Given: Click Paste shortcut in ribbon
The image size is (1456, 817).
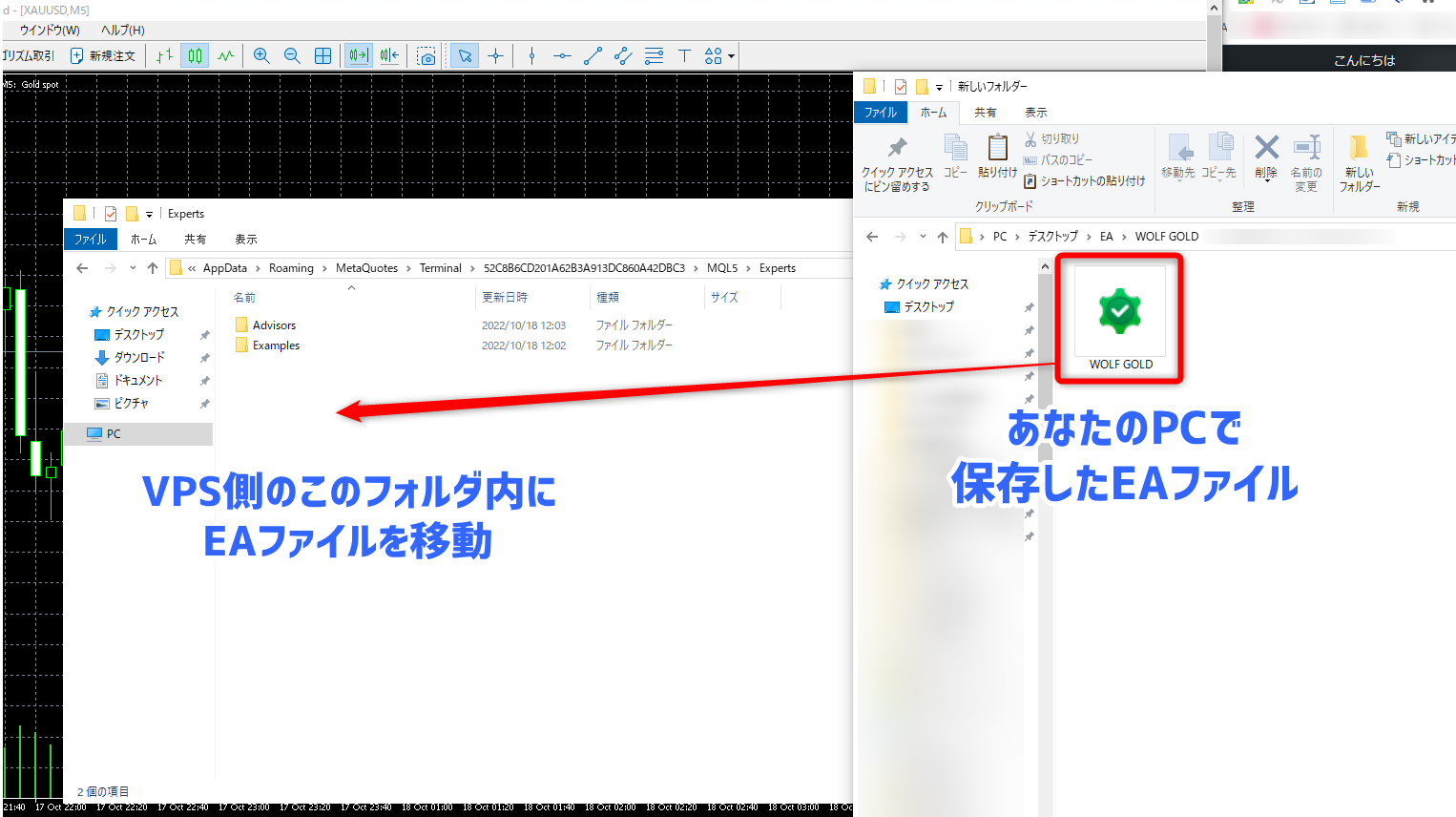Looking at the screenshot, I should pos(1084,181).
